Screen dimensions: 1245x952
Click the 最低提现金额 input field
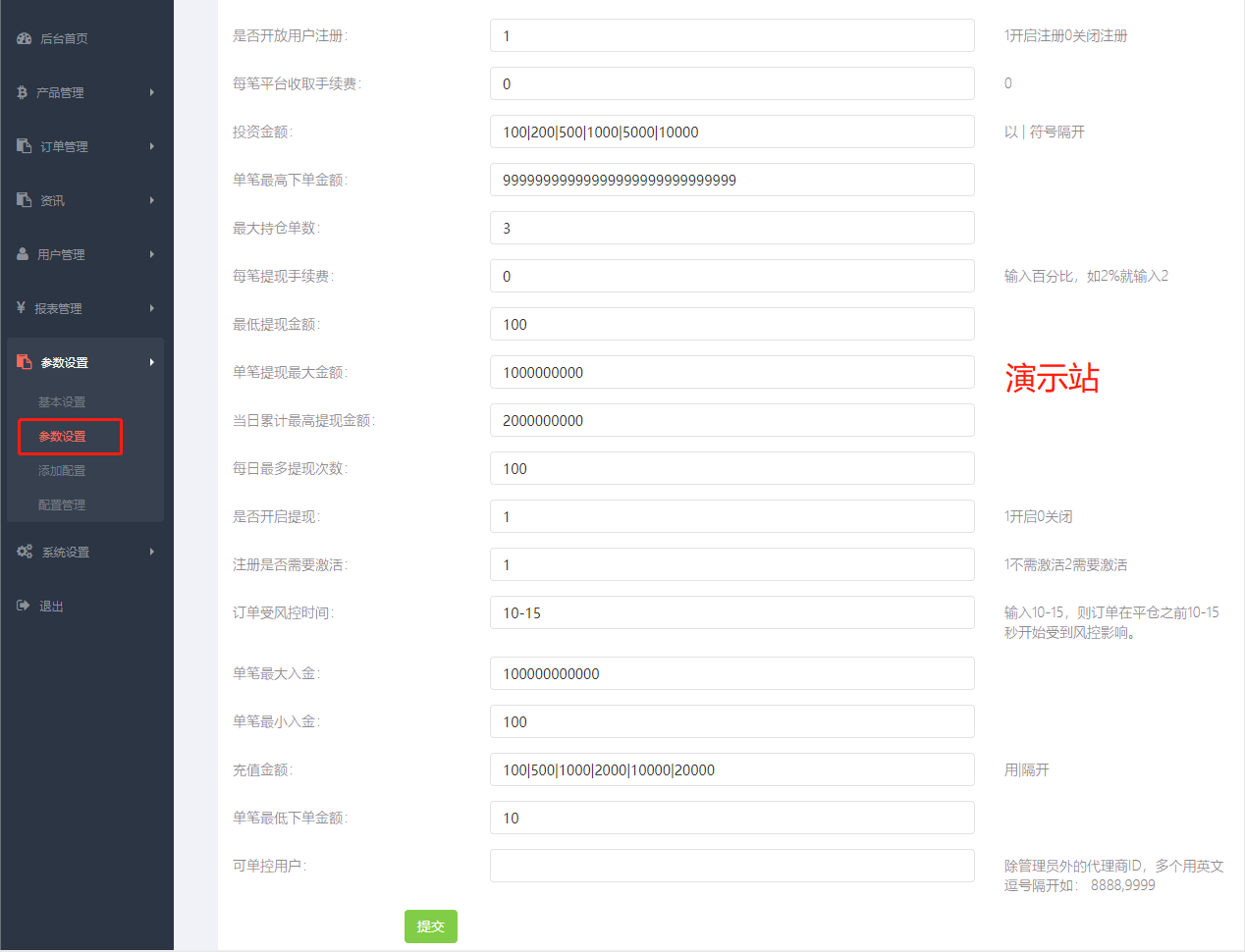click(732, 324)
